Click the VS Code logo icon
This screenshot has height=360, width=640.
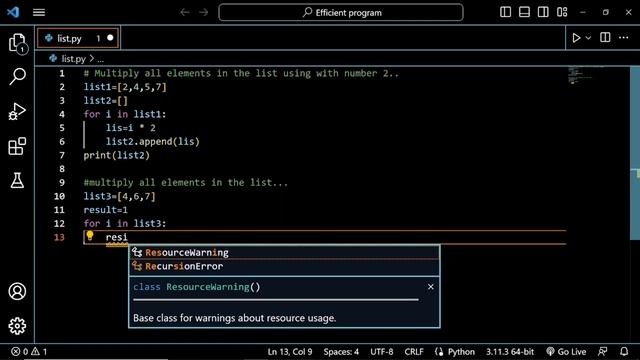point(13,12)
